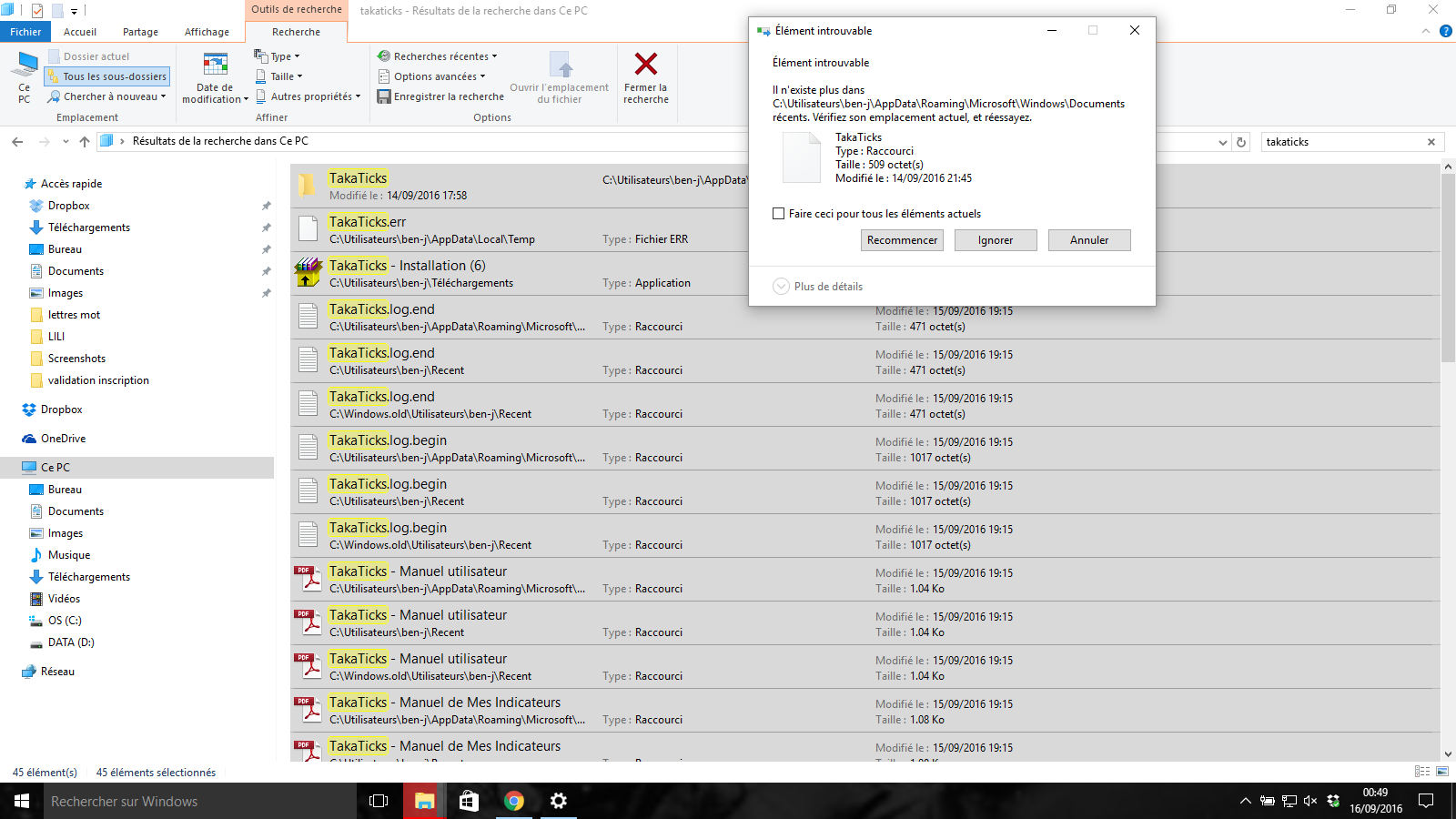Image resolution: width=1456 pixels, height=819 pixels.
Task: Click the up-one-level arrow
Action: tap(85, 142)
